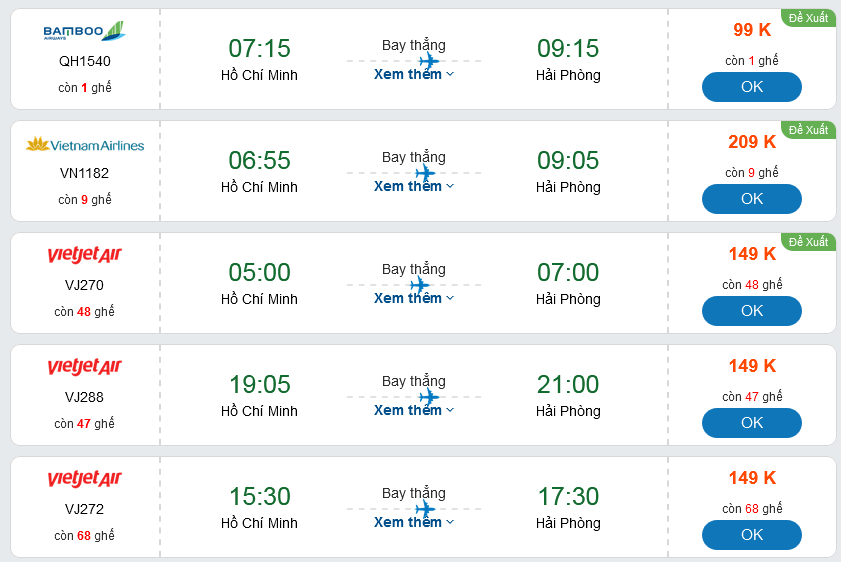This screenshot has width=841, height=562.
Task: Click the Vietjet Air logo for VJ288
Action: coord(84,368)
